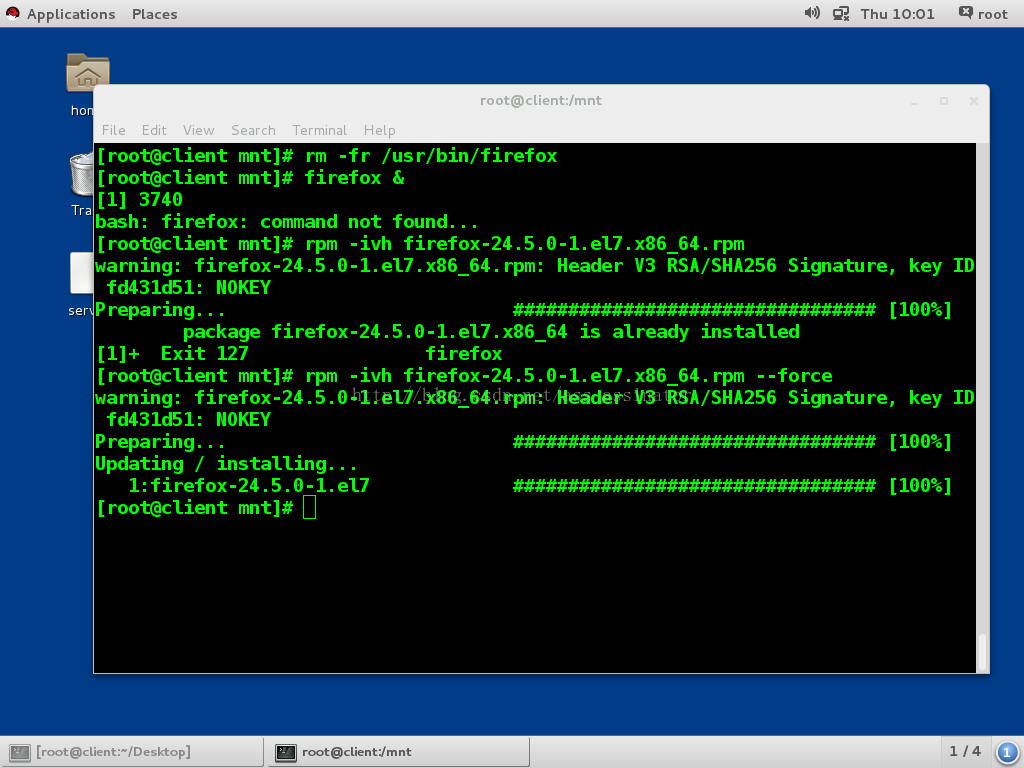Open the terminal Search menu
Viewport: 1024px width, 768px height.
tap(253, 130)
